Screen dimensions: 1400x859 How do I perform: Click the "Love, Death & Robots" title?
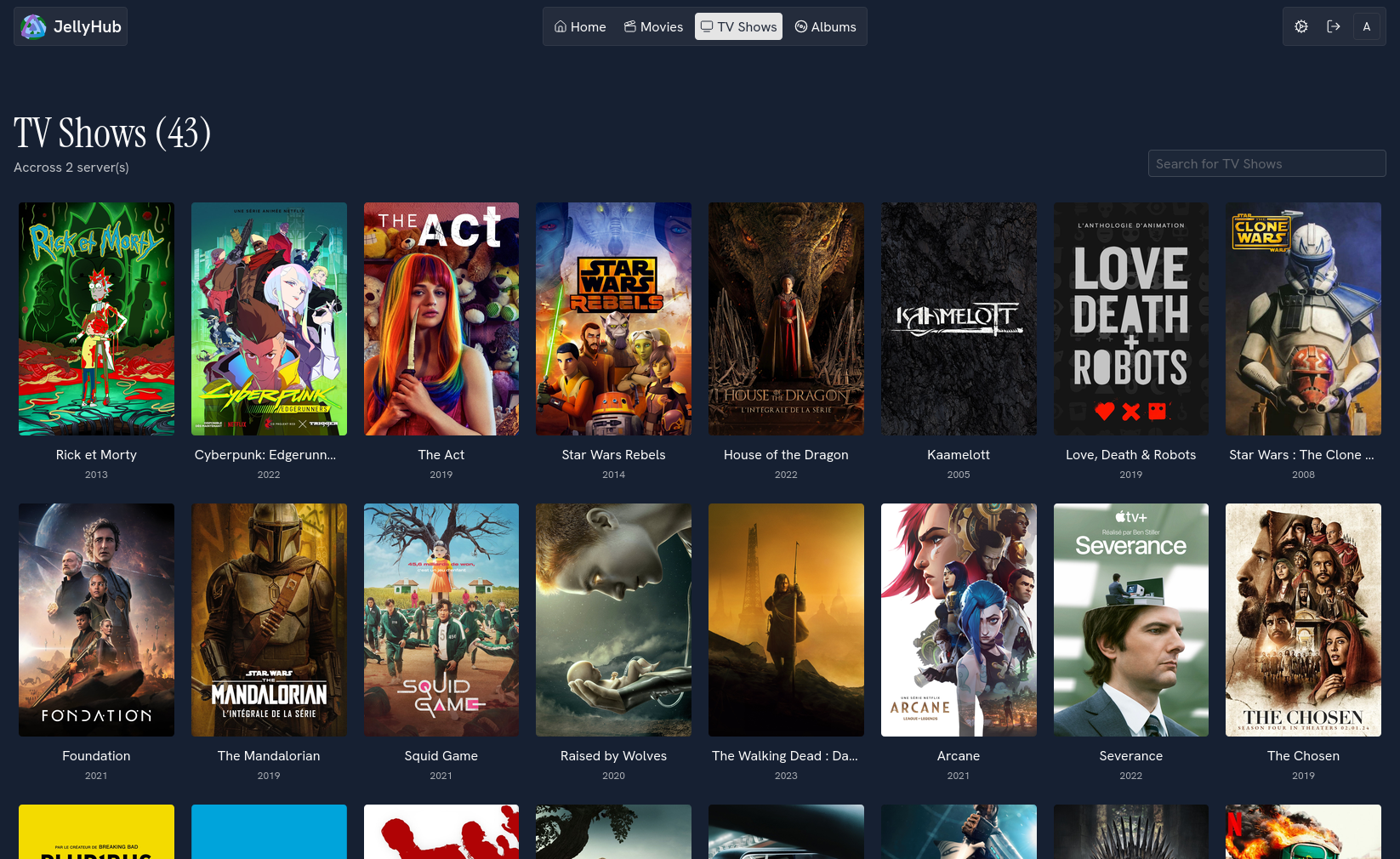click(x=1131, y=455)
